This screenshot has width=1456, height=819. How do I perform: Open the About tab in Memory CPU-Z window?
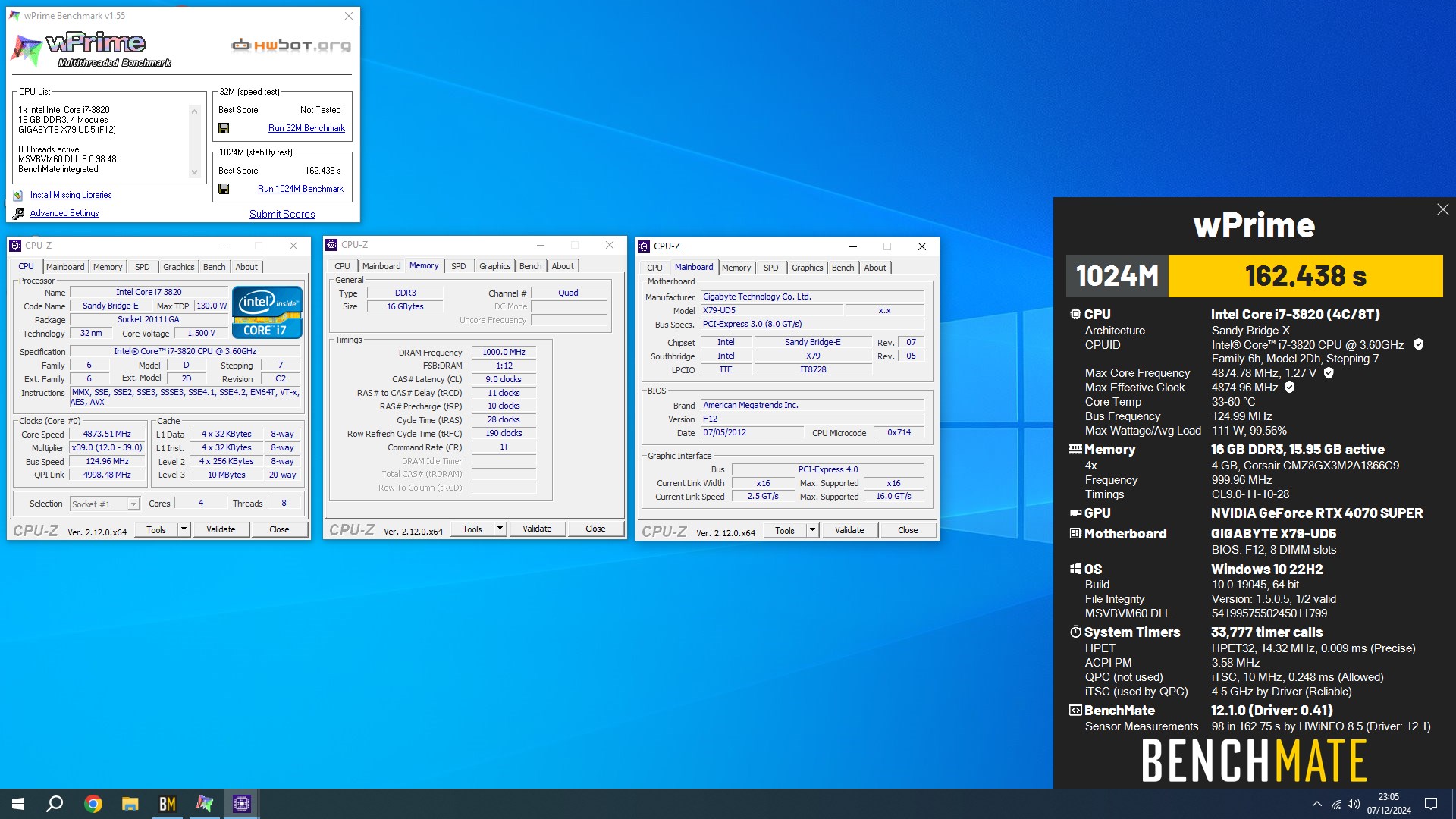click(563, 266)
